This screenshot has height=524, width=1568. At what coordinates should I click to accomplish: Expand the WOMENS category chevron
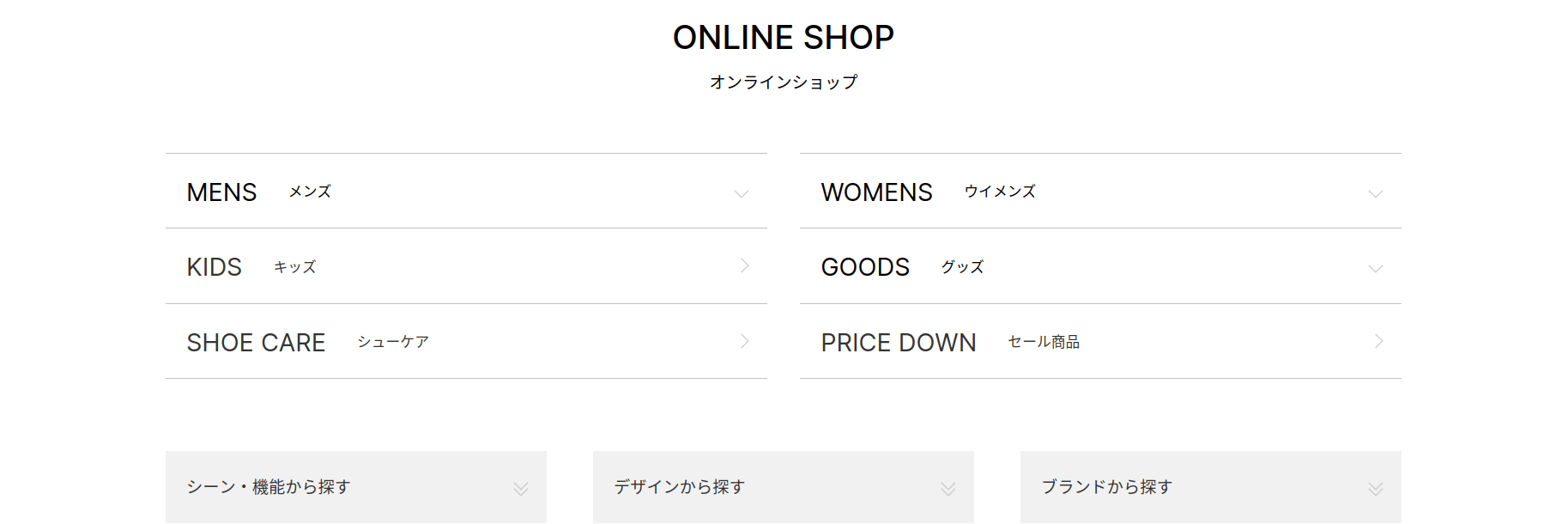[x=1375, y=193]
